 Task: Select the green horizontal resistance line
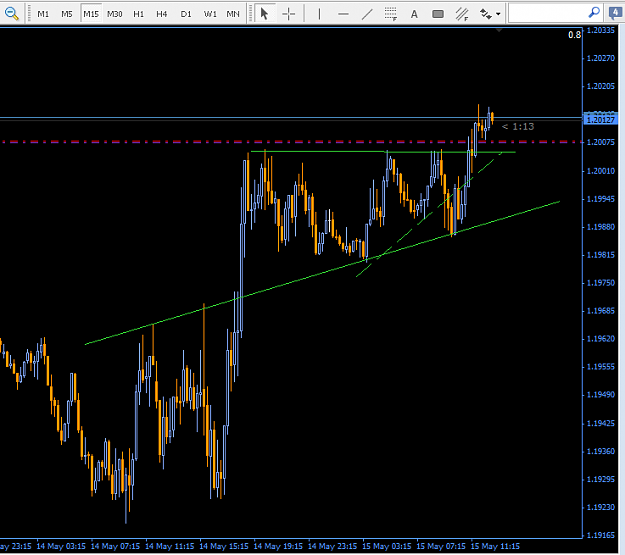tap(383, 152)
